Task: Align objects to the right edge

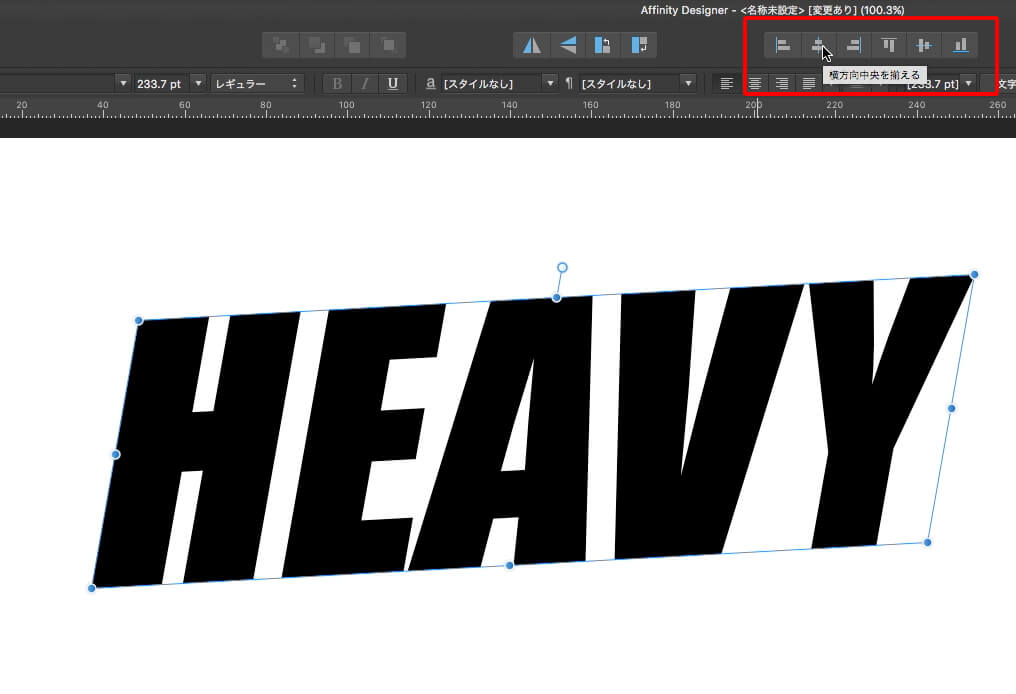Action: (x=854, y=45)
